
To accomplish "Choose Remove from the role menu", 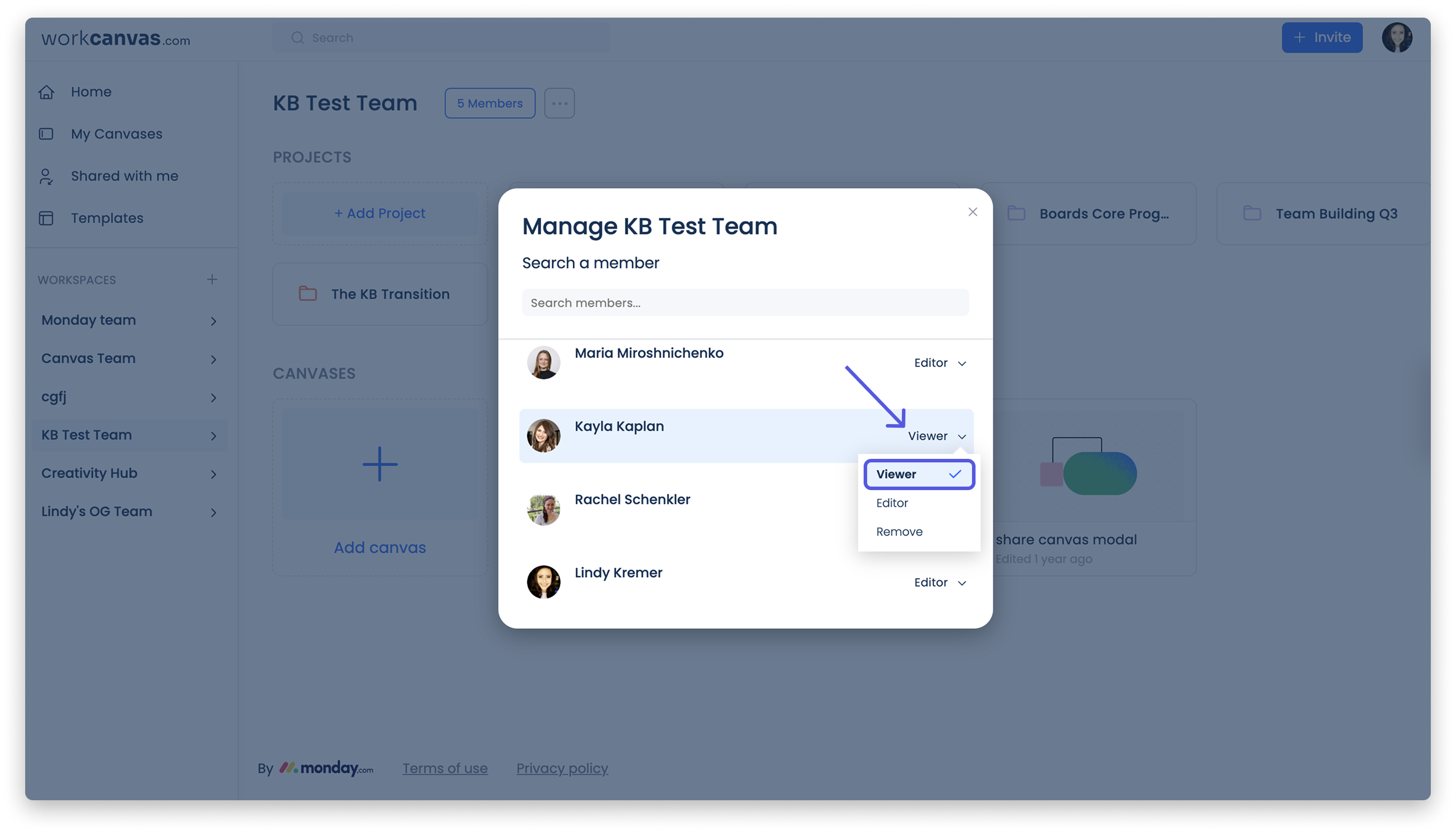I will (919, 531).
